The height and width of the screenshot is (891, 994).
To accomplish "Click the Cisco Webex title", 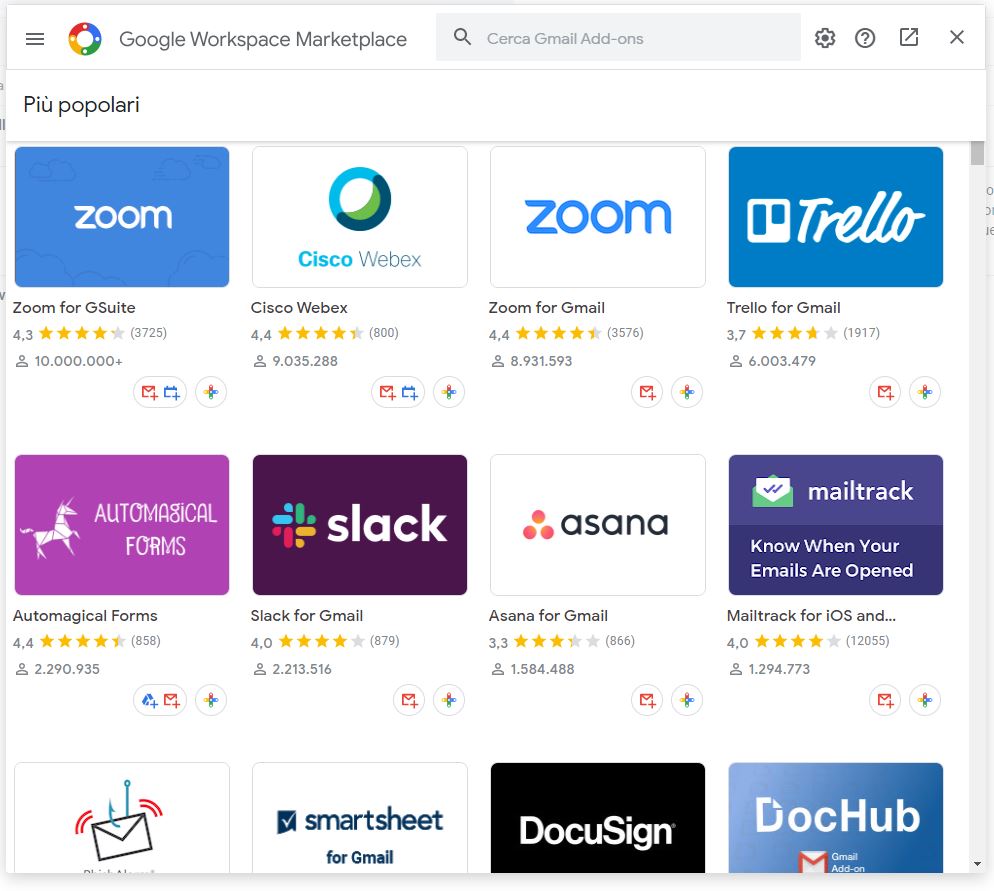I will [299, 308].
